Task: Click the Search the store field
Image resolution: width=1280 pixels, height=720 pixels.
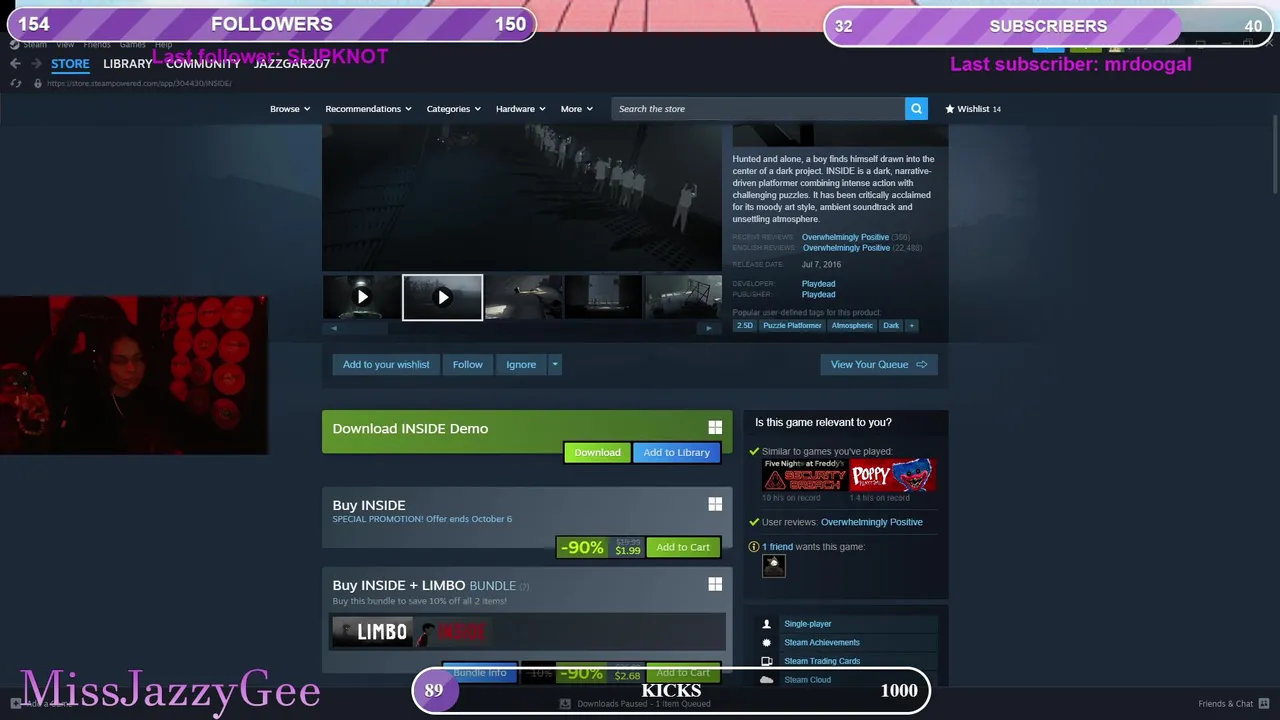Action: click(758, 109)
